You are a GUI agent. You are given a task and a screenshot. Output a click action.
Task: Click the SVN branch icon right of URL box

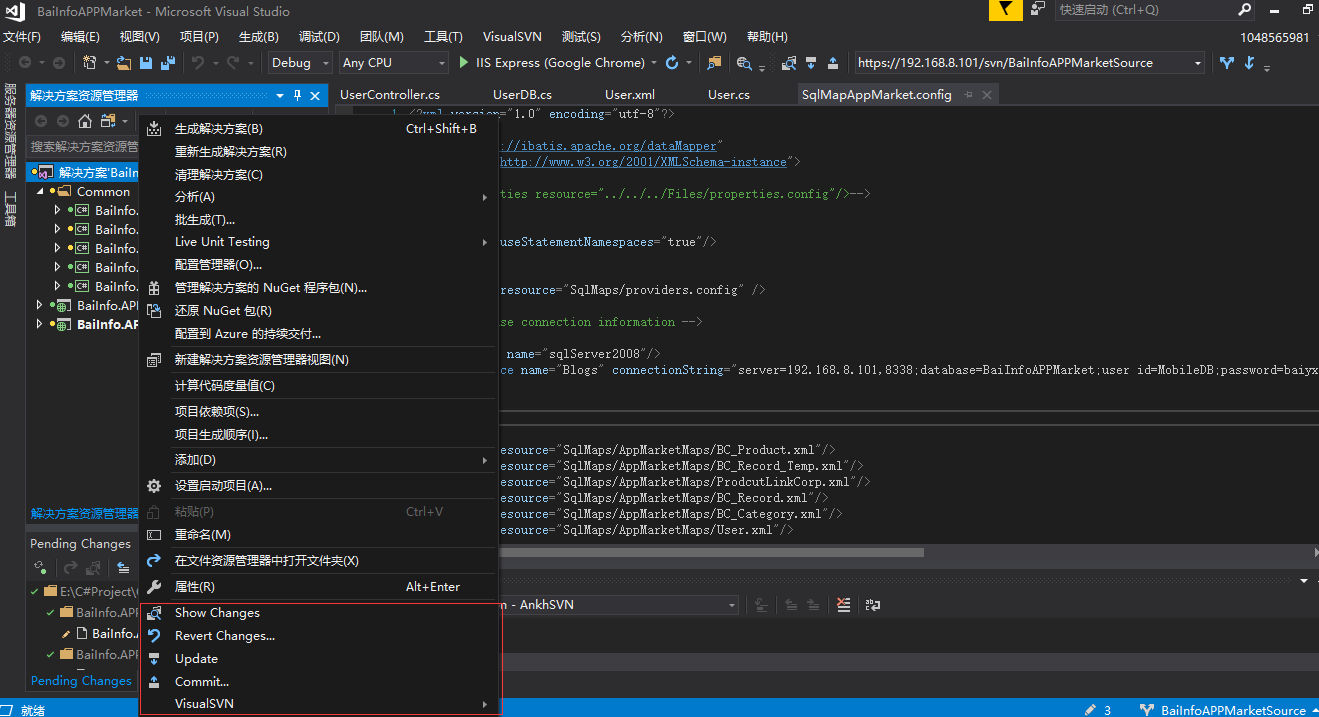[x=1227, y=63]
